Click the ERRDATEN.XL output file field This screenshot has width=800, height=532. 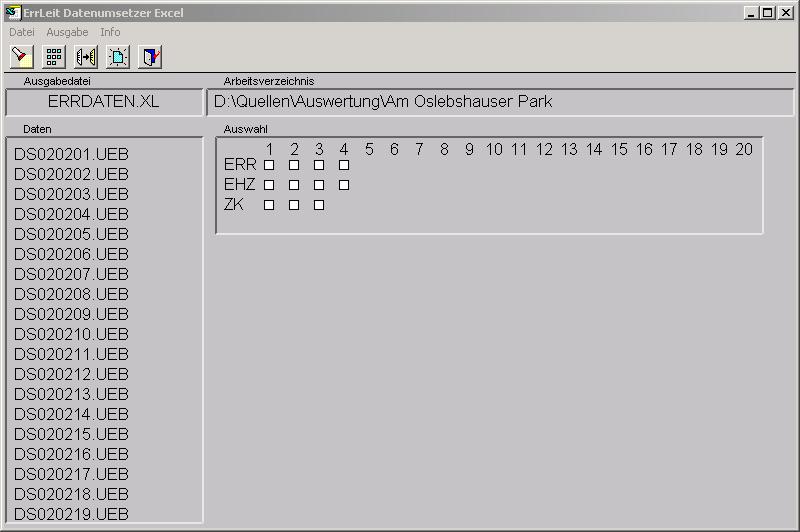103,102
